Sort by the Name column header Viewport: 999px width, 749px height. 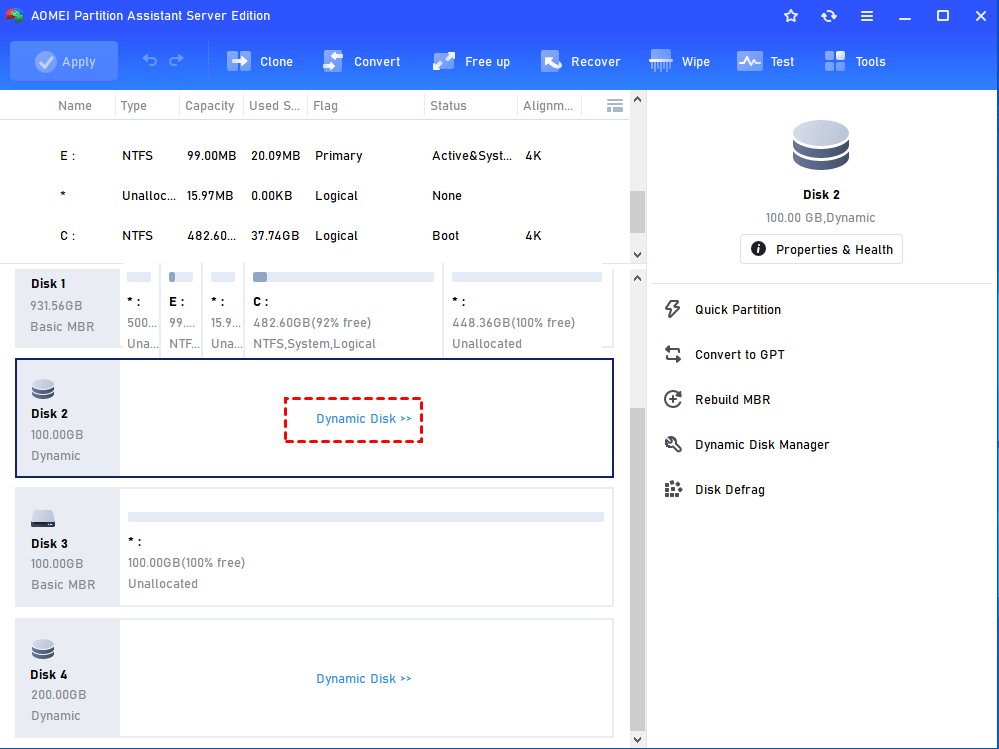75,106
